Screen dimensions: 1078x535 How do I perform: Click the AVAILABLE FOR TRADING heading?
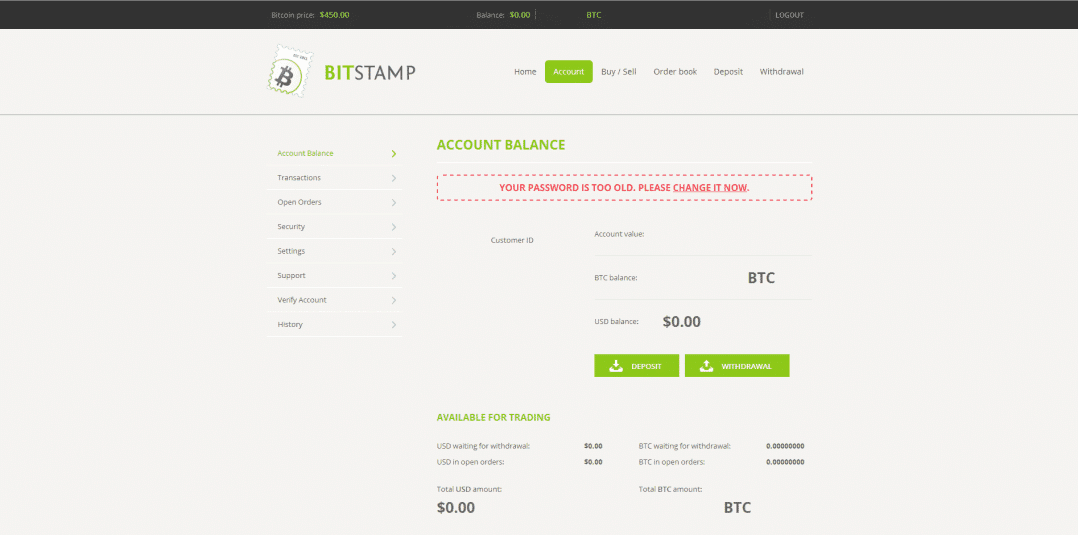[494, 417]
